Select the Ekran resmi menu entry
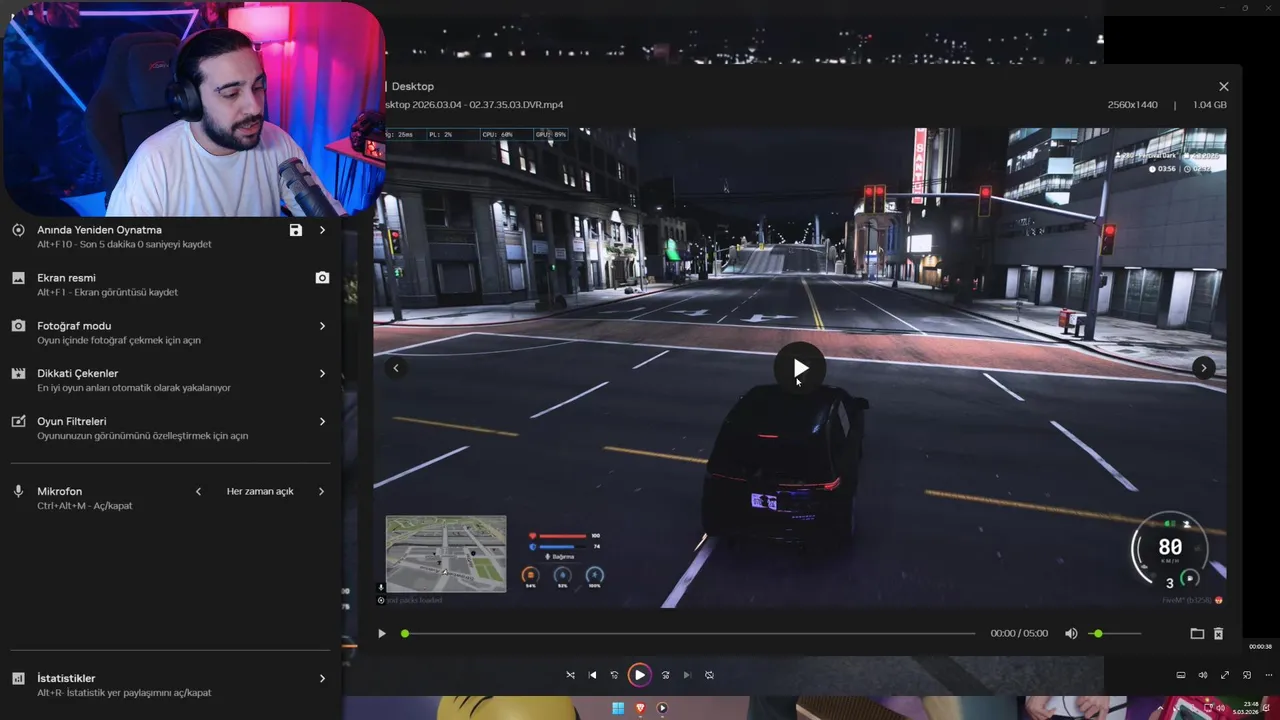This screenshot has width=1280, height=720. (x=170, y=285)
